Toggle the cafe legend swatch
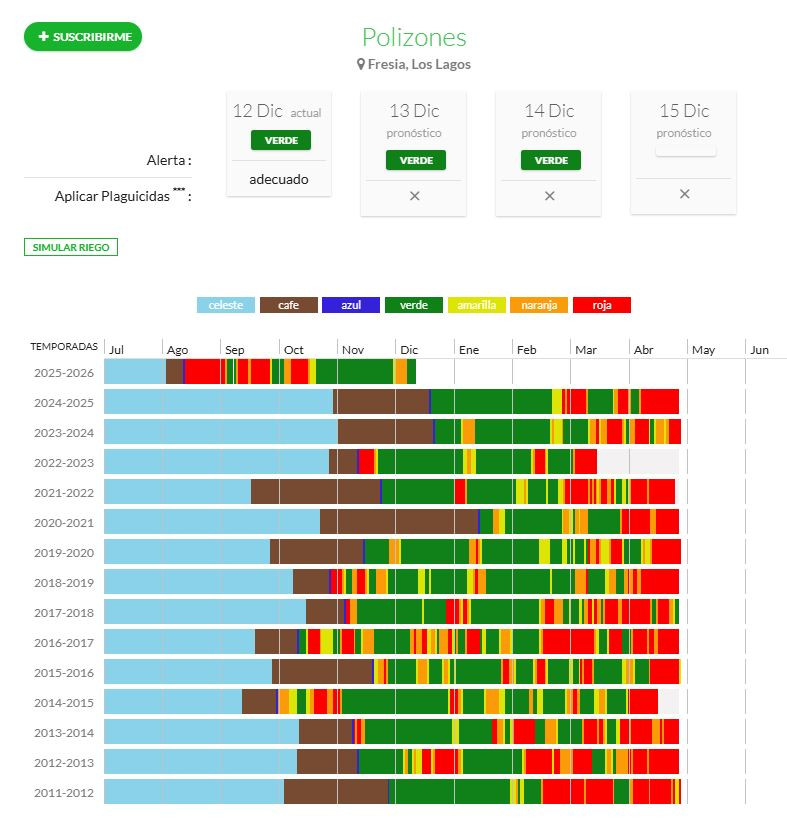This screenshot has height=819, width=787. tap(289, 305)
